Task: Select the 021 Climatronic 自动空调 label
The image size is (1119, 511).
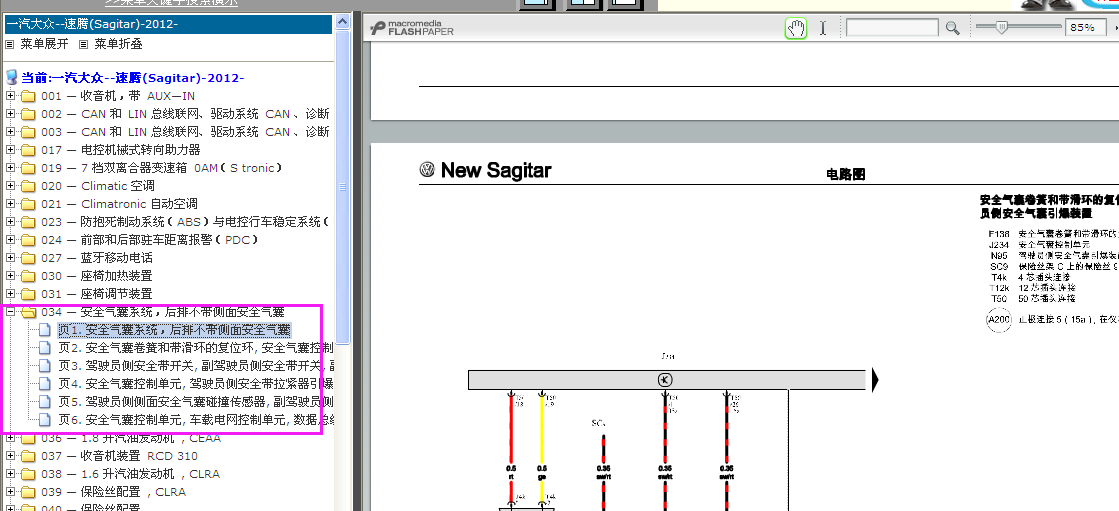Action: (119, 204)
